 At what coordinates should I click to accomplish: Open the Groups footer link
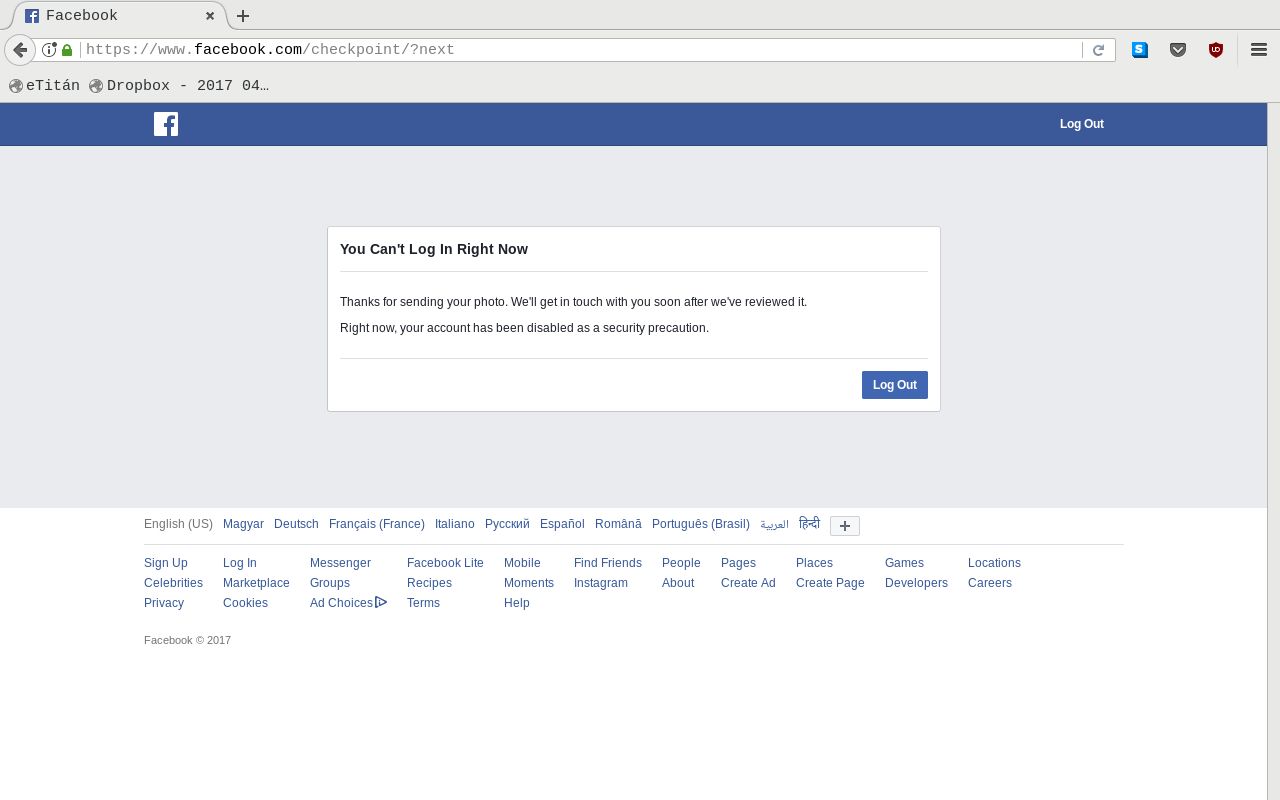pyautogui.click(x=330, y=583)
